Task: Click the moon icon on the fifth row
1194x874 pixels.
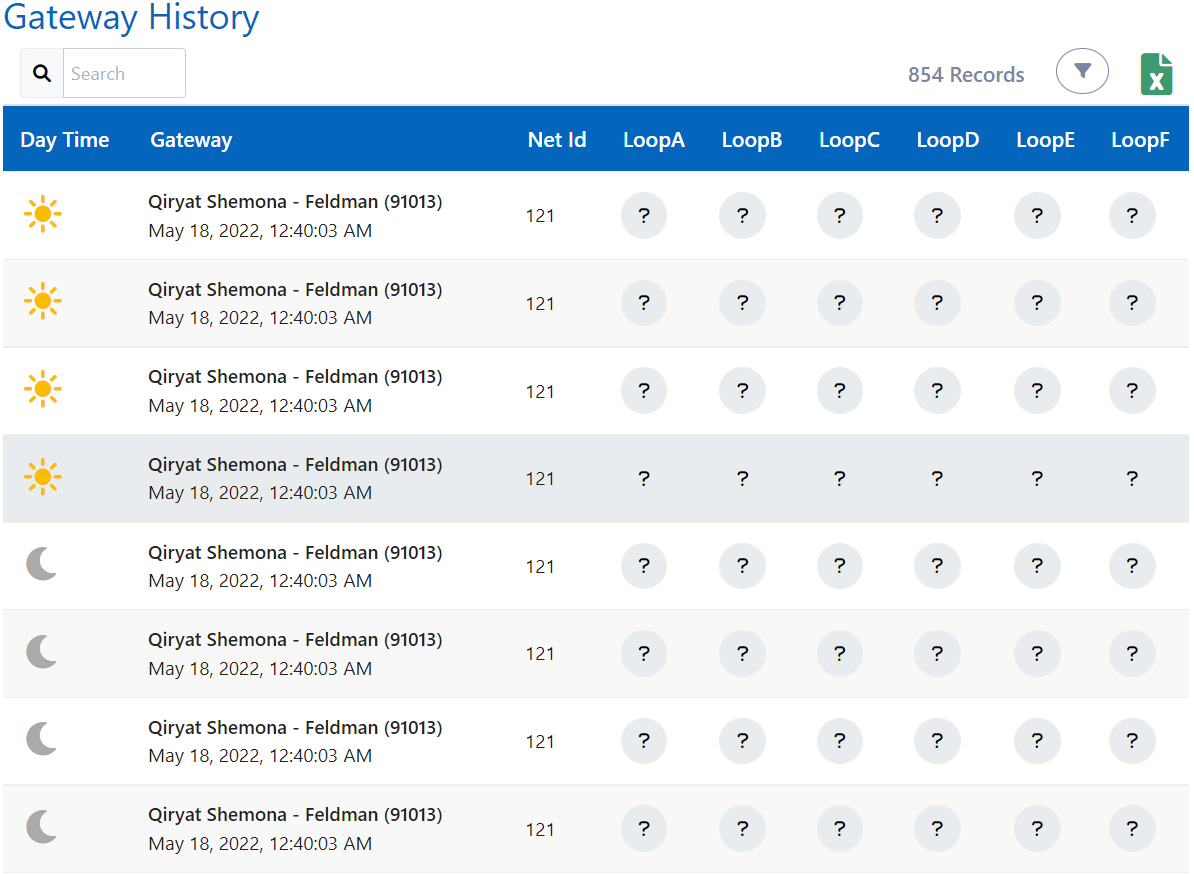Action: (42, 565)
